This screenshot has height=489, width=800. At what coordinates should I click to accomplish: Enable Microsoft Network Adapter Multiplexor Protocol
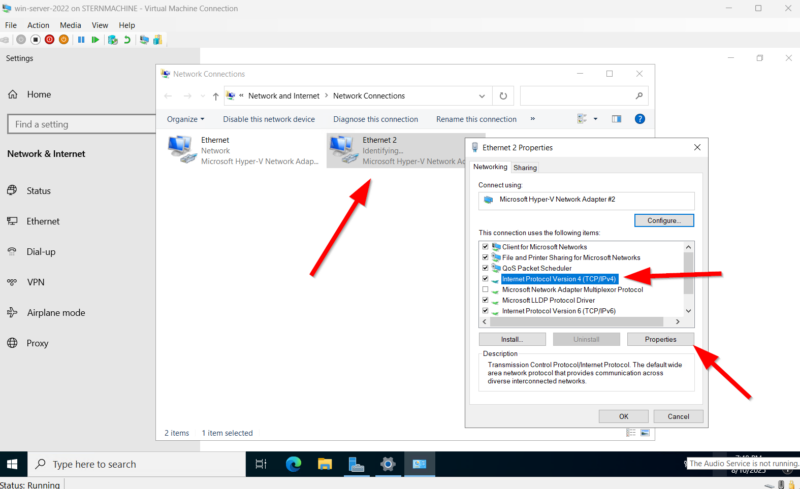(x=485, y=289)
